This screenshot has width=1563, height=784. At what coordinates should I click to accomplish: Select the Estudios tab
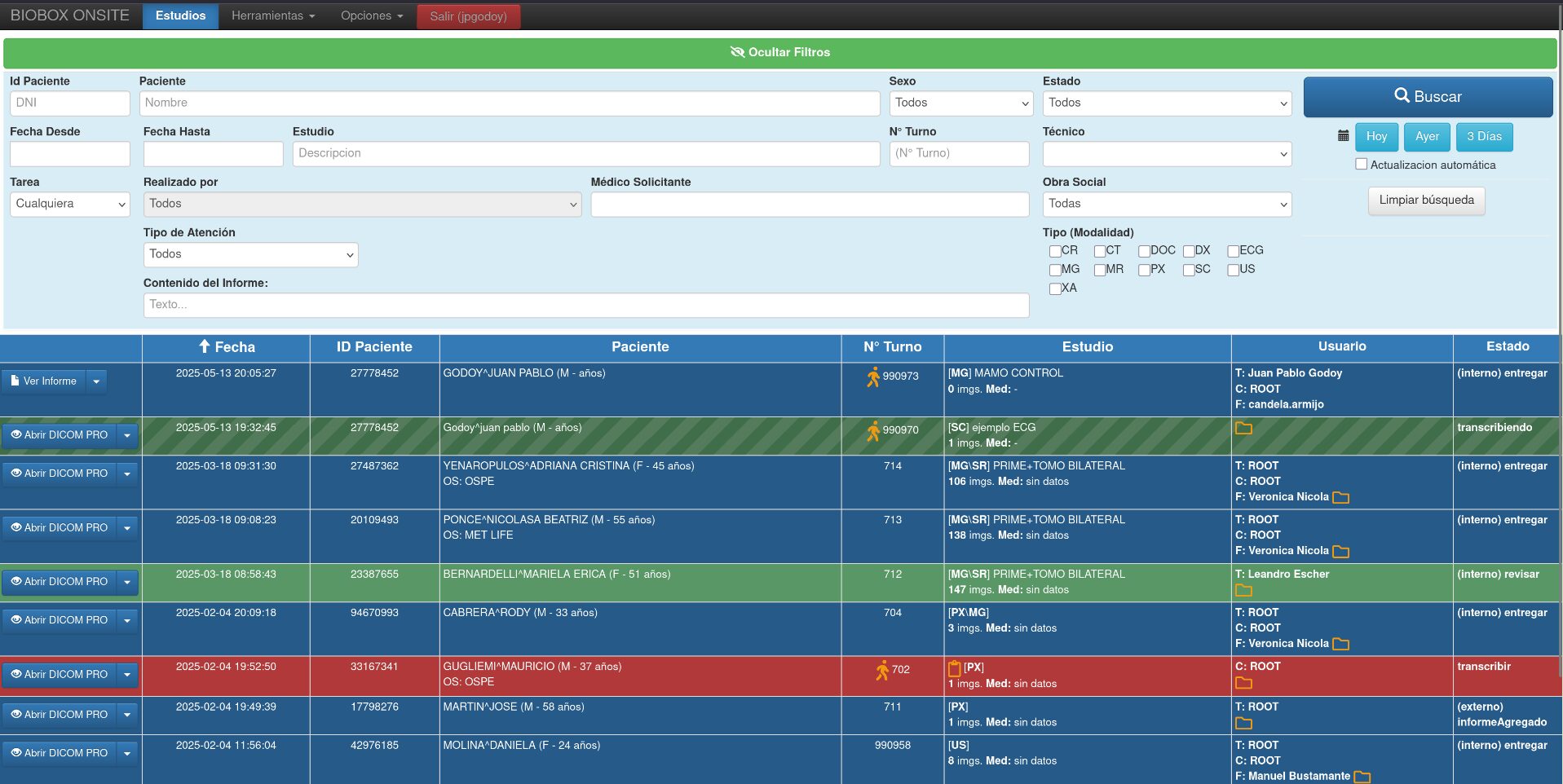pyautogui.click(x=180, y=15)
